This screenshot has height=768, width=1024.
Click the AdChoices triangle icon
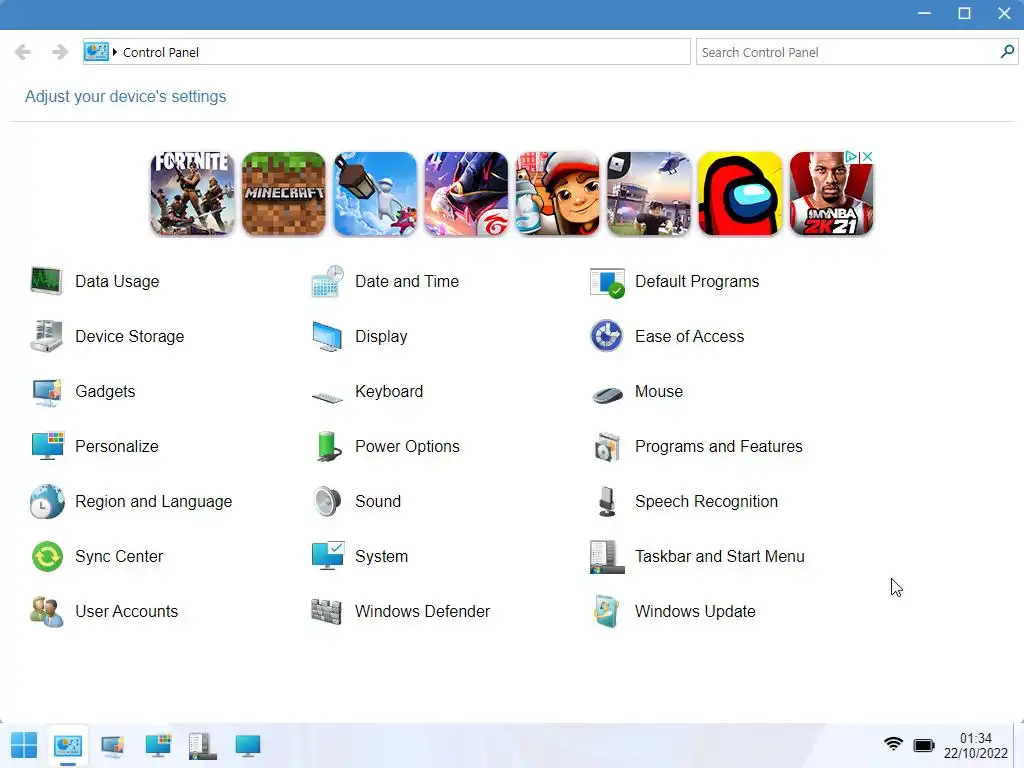pyautogui.click(x=852, y=157)
